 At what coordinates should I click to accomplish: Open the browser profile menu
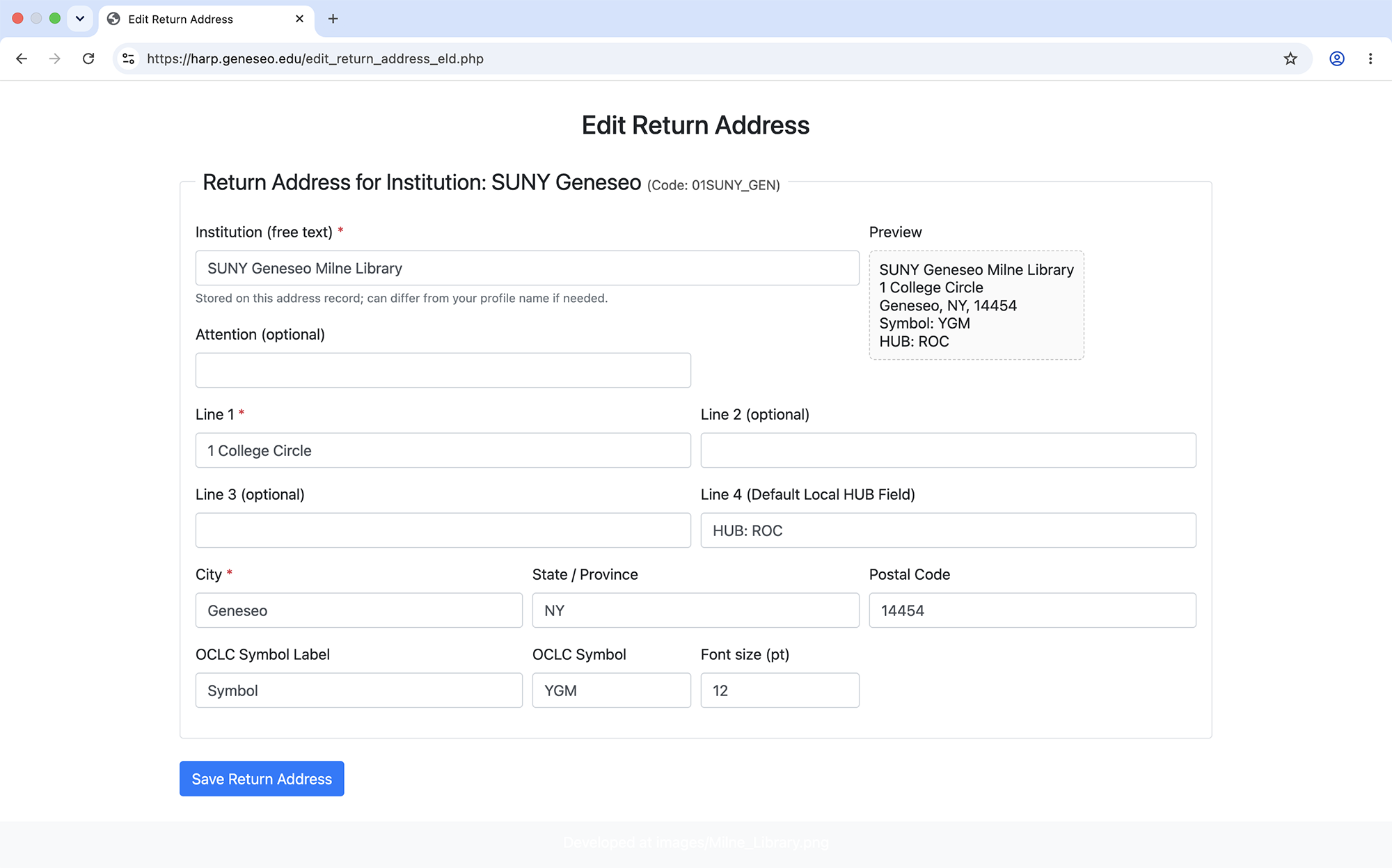[1337, 58]
